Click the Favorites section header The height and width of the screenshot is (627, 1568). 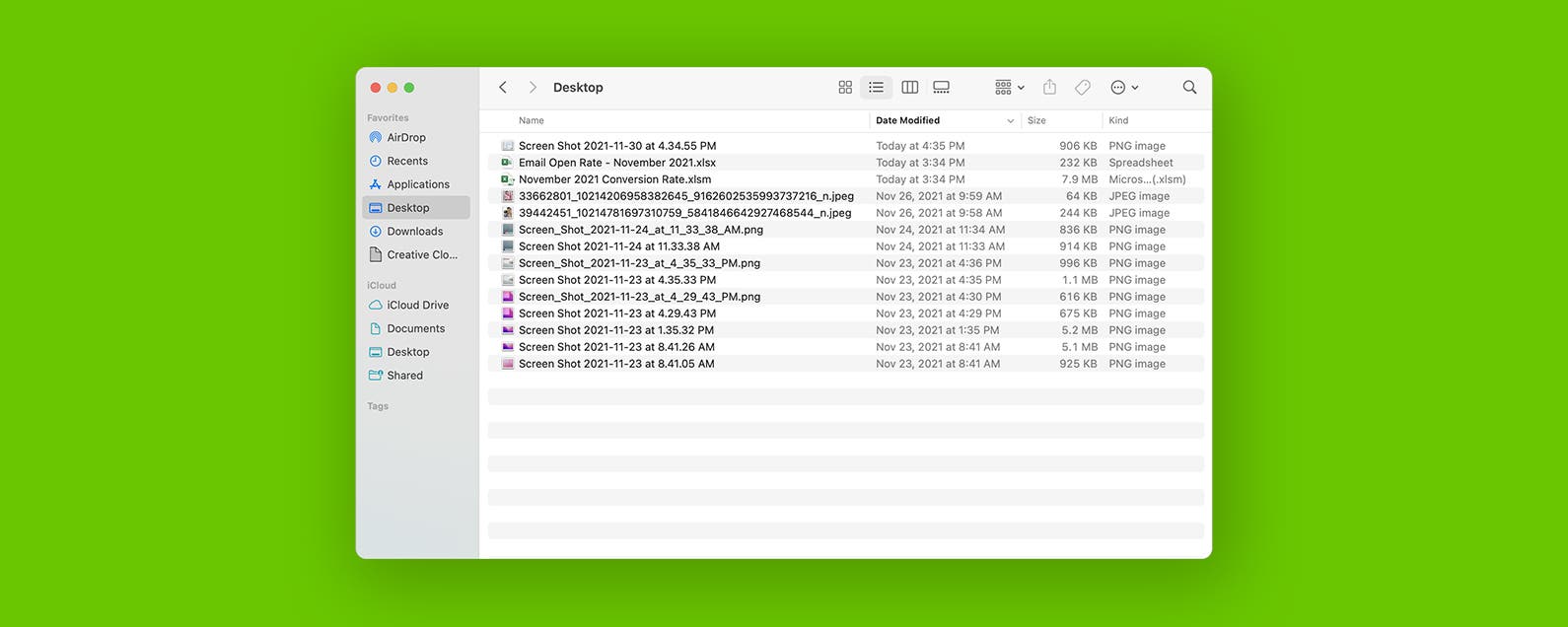click(x=388, y=117)
